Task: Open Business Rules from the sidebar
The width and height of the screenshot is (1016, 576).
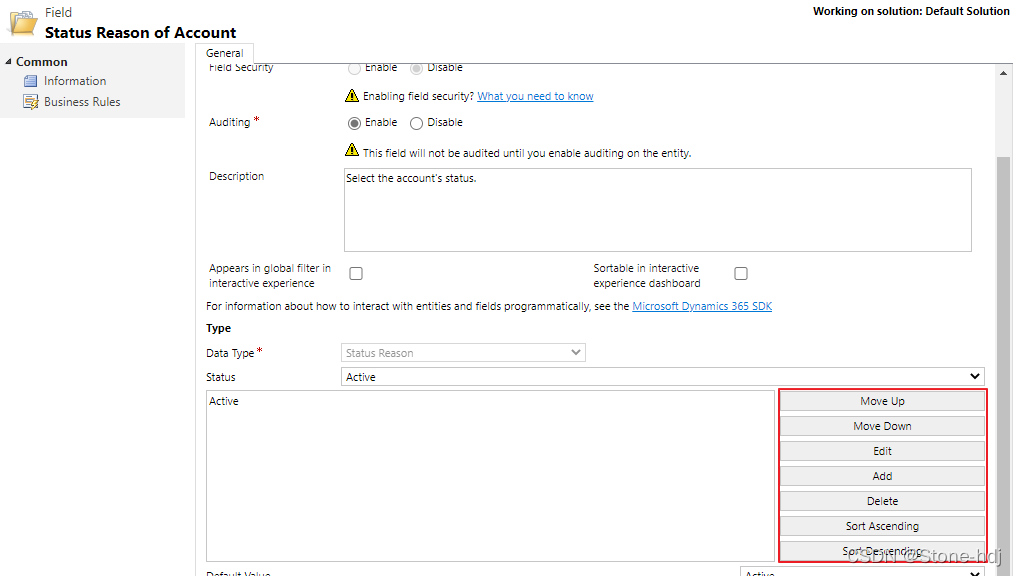Action: coord(81,101)
